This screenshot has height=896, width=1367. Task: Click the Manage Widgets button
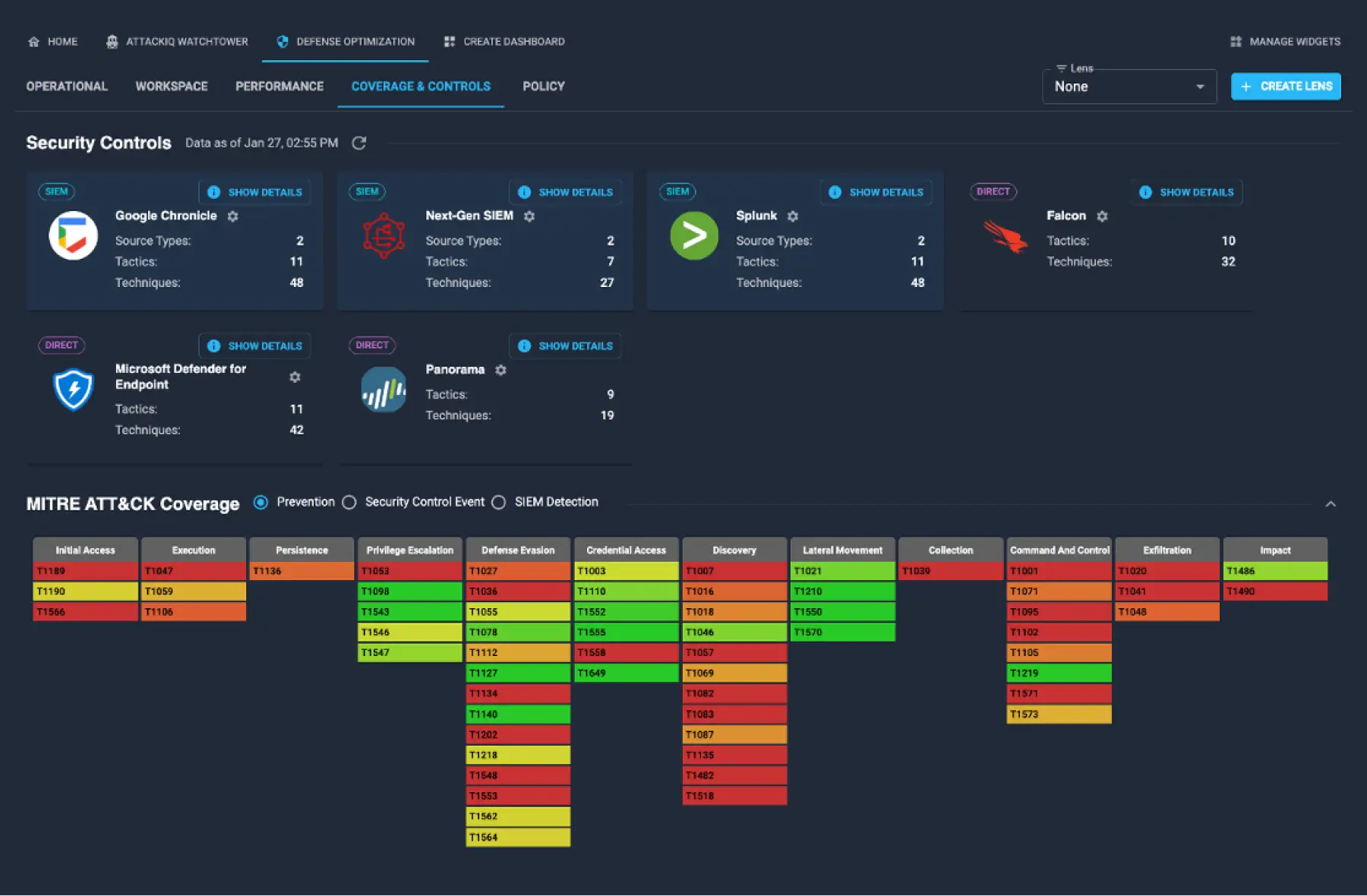[x=1285, y=42]
